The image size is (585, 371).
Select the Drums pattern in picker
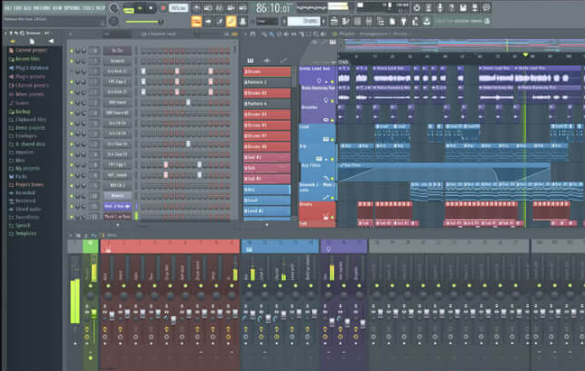pyautogui.click(x=267, y=71)
